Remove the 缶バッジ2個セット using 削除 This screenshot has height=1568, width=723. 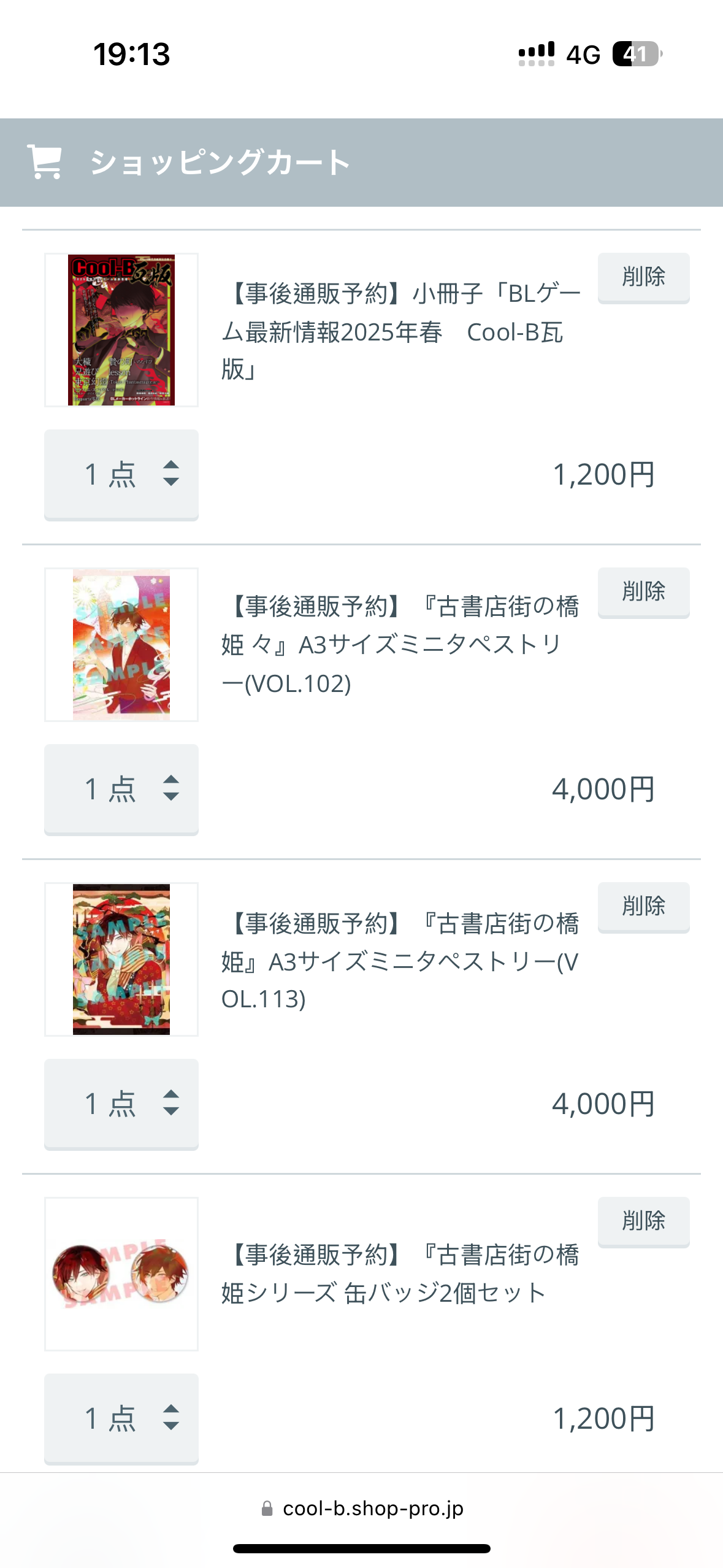click(x=643, y=1221)
